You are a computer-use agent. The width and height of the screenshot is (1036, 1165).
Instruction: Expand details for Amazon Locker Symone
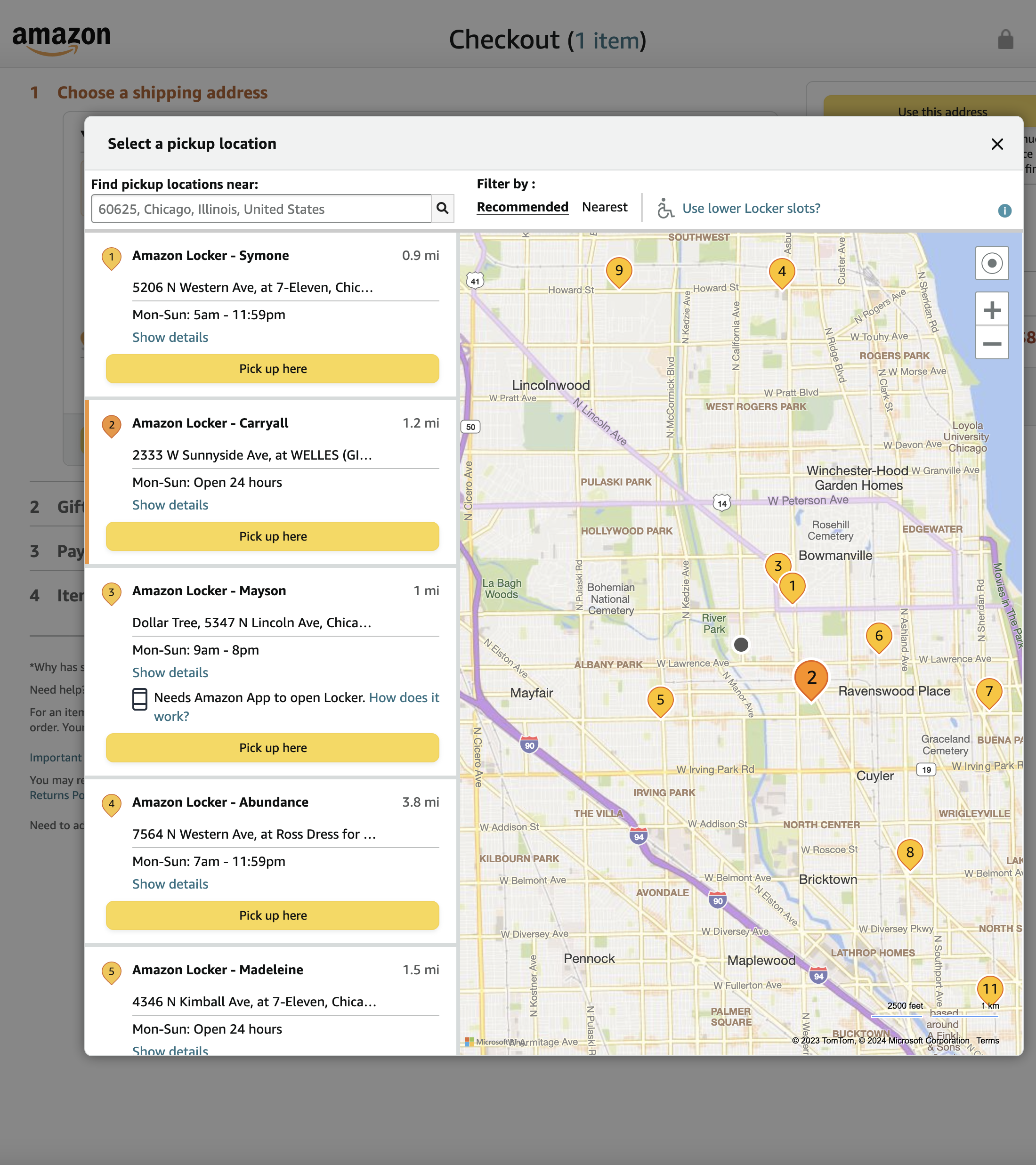coord(170,337)
